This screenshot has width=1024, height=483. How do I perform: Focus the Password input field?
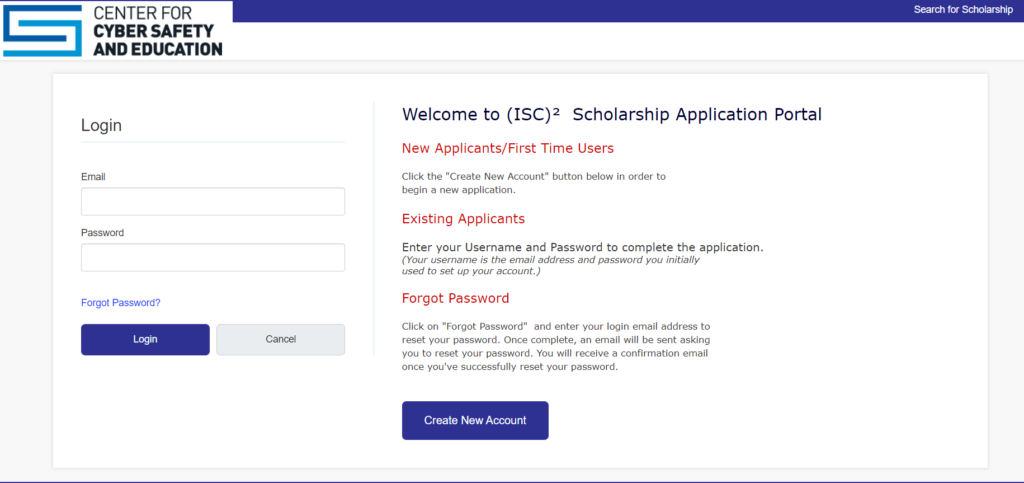coord(213,257)
